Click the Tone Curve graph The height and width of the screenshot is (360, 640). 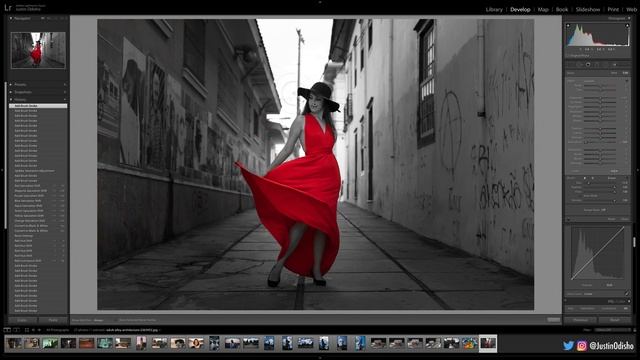point(598,253)
